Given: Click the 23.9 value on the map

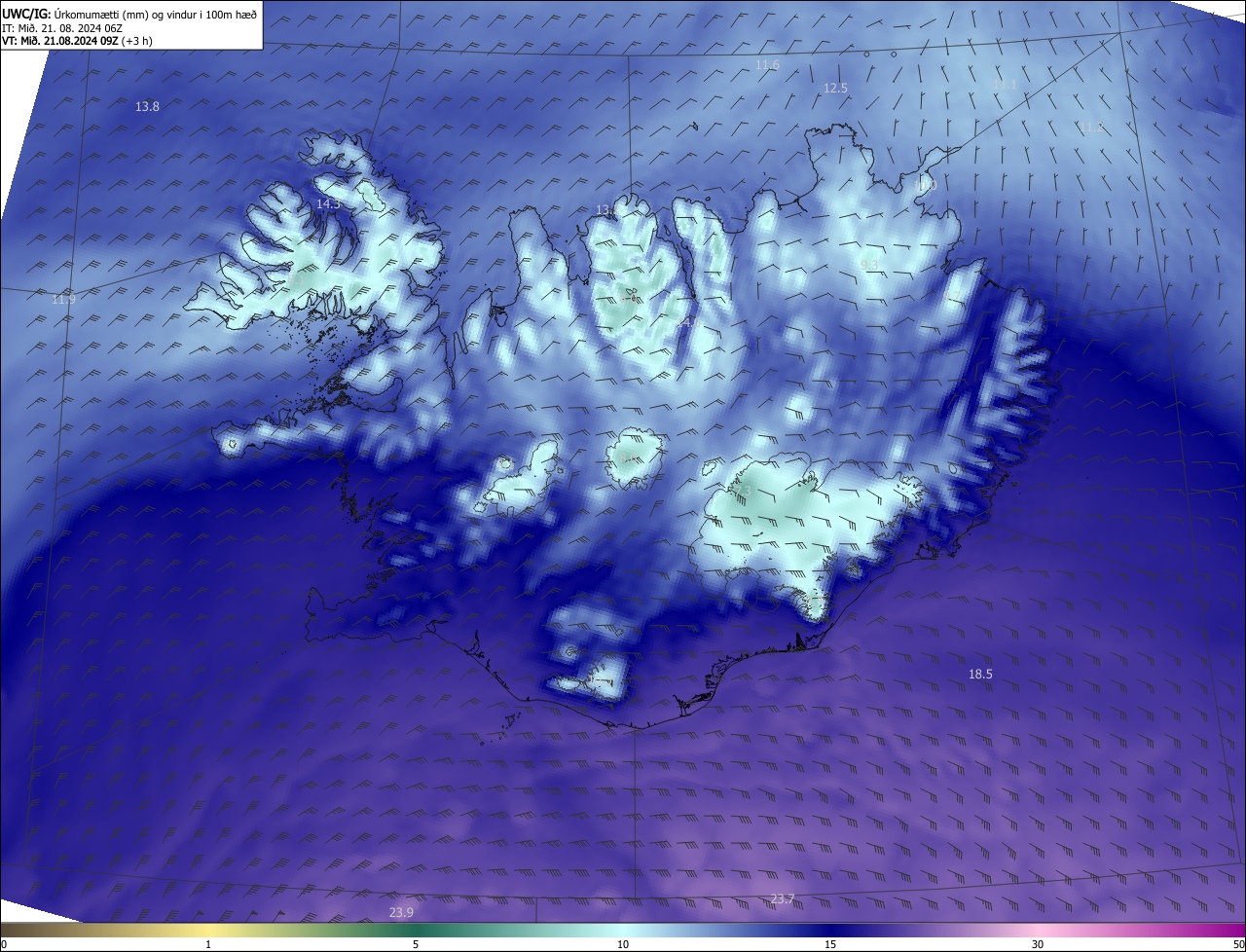Looking at the screenshot, I should click(x=401, y=912).
